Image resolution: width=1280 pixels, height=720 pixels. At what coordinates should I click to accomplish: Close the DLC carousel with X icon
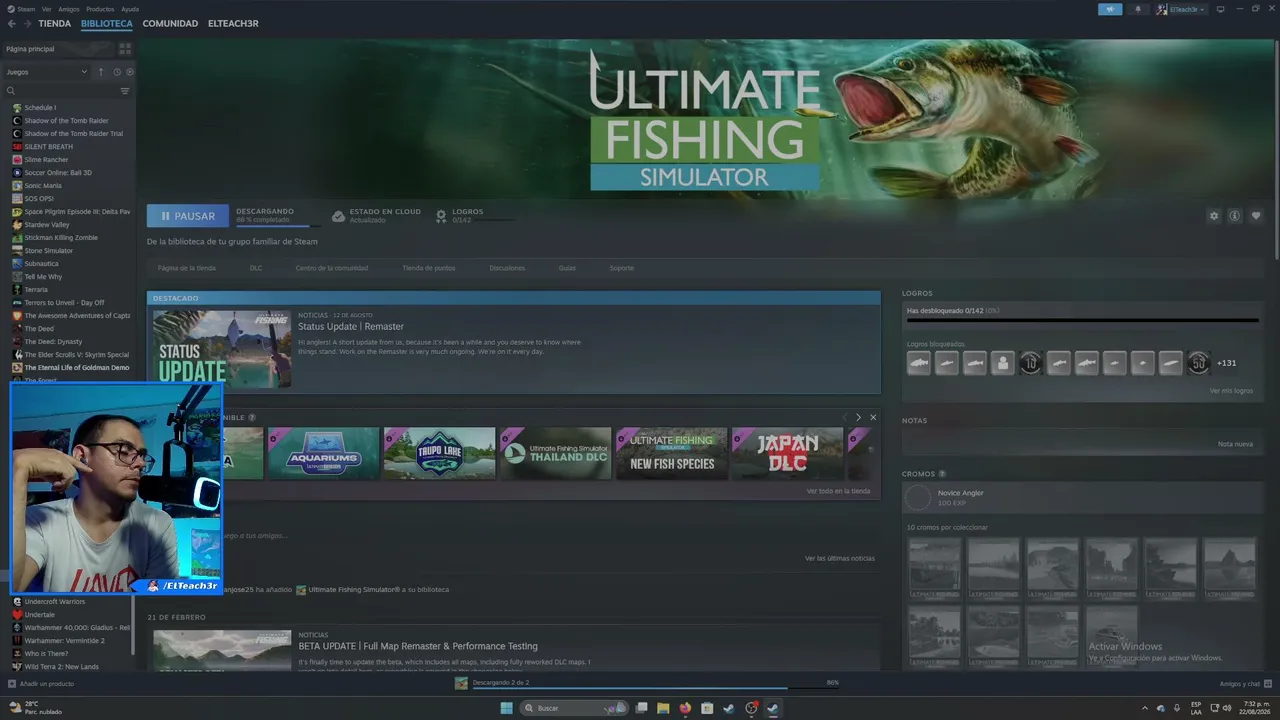click(873, 417)
